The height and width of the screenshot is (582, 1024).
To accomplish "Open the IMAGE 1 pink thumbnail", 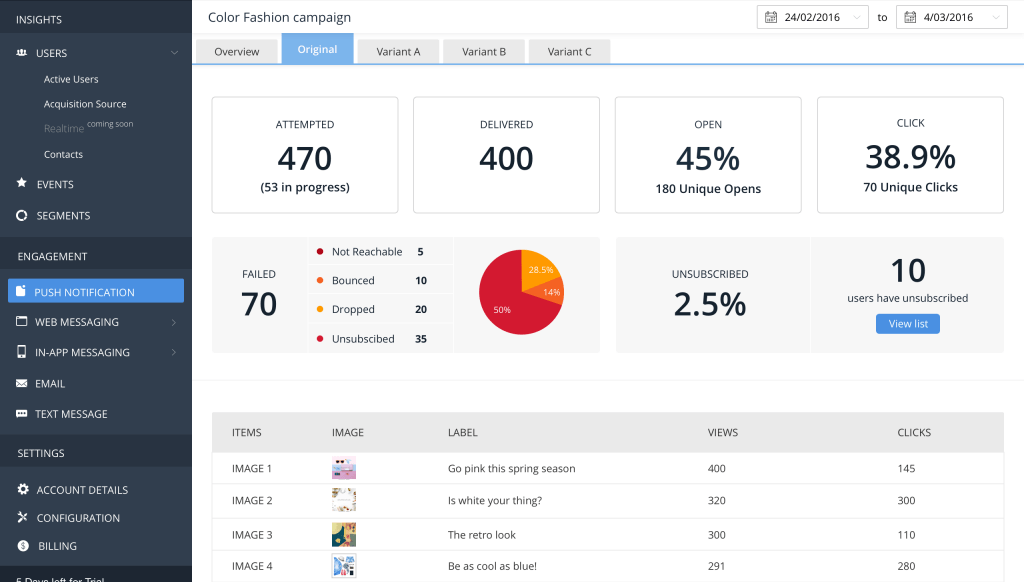I will pos(344,468).
